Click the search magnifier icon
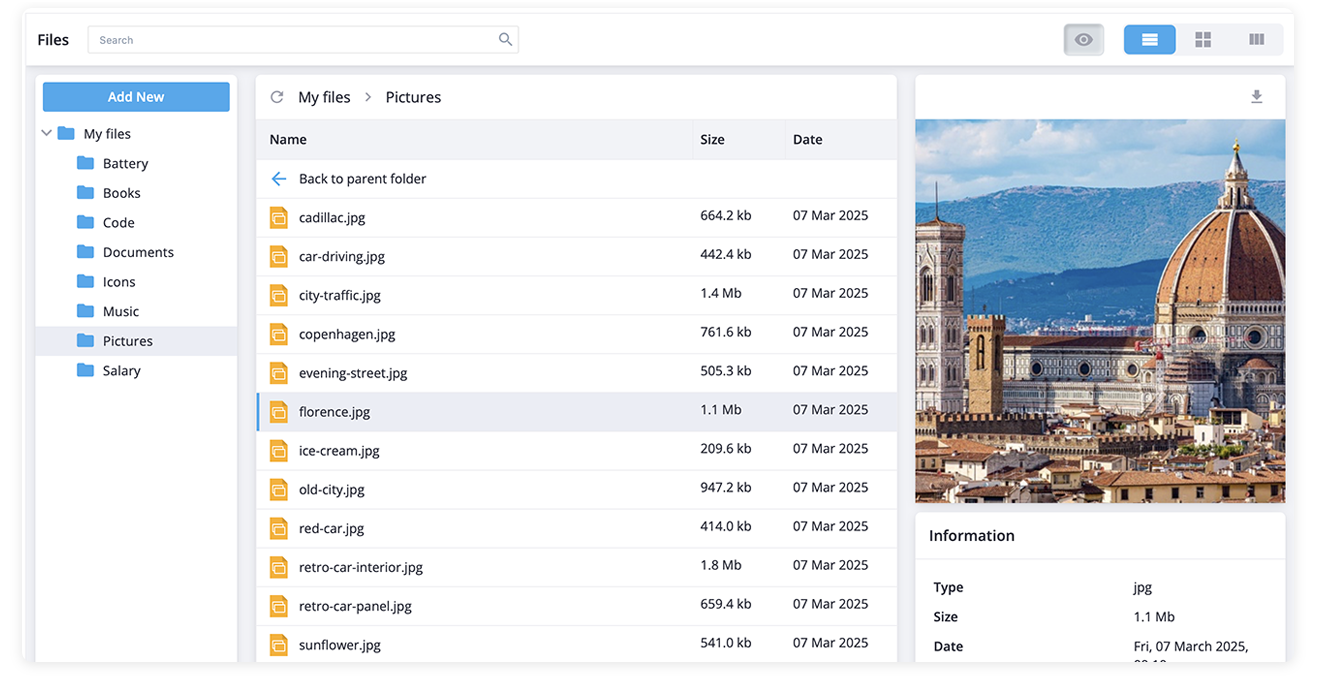 (505, 39)
